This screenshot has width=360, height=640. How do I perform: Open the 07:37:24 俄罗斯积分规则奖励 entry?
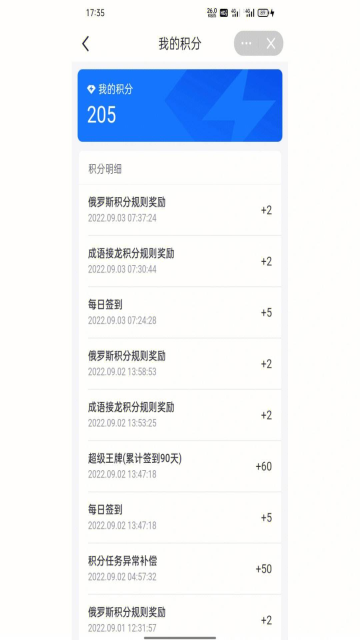point(180,210)
